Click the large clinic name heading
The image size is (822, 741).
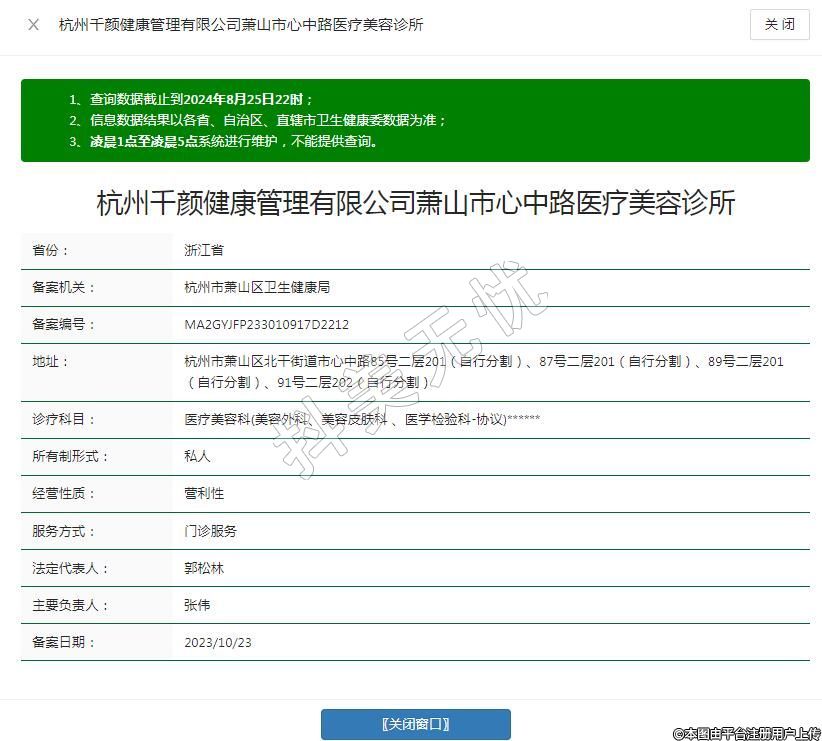click(x=415, y=203)
